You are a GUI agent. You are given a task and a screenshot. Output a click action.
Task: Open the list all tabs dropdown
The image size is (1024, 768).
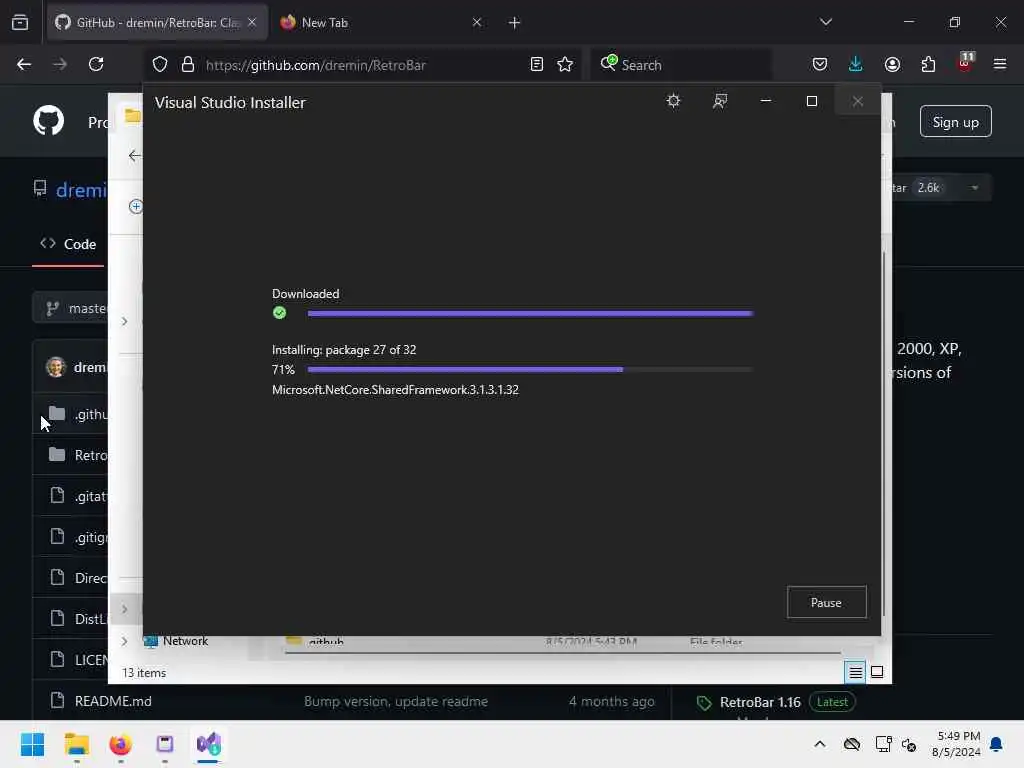point(825,22)
